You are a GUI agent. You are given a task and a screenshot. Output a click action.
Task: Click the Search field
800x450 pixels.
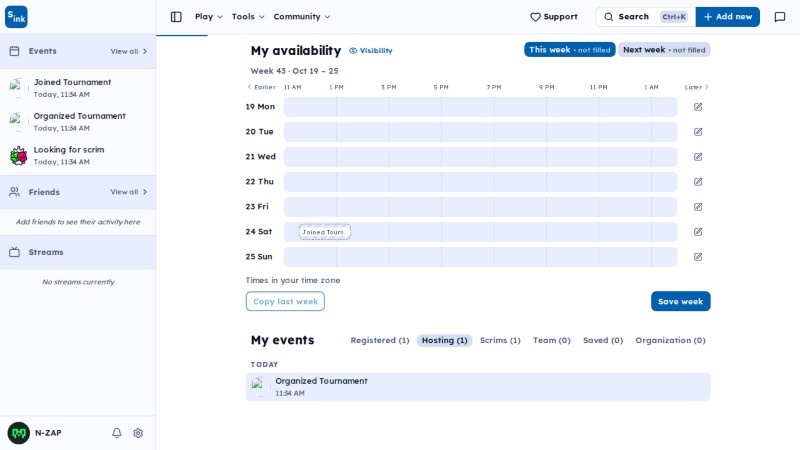[x=645, y=17]
